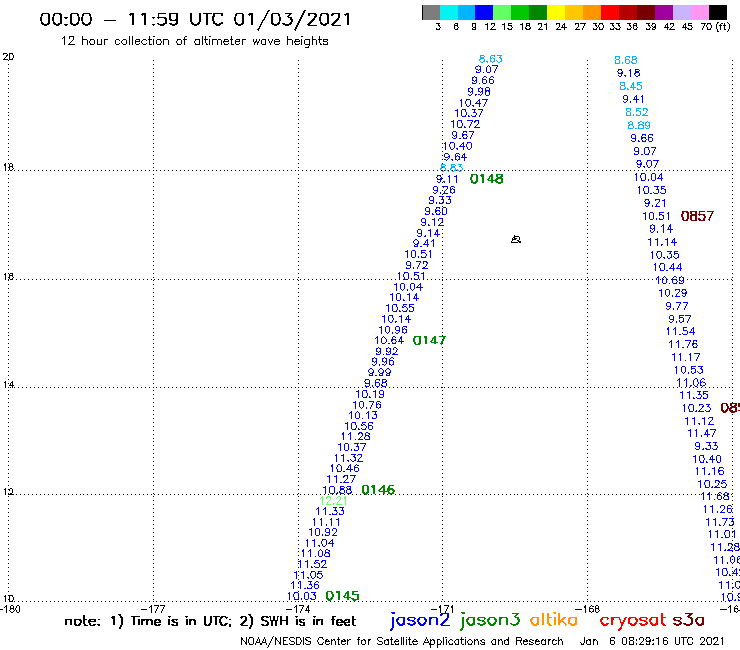This screenshot has width=740, height=650.
Task: Click the '(ft)' unit label in legend
Action: [x=723, y=27]
